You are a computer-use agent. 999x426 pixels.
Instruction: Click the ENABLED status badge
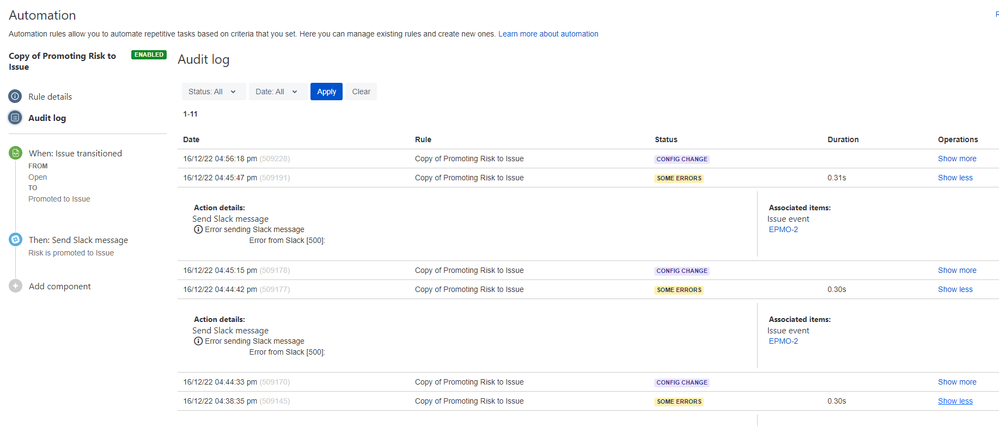[149, 55]
